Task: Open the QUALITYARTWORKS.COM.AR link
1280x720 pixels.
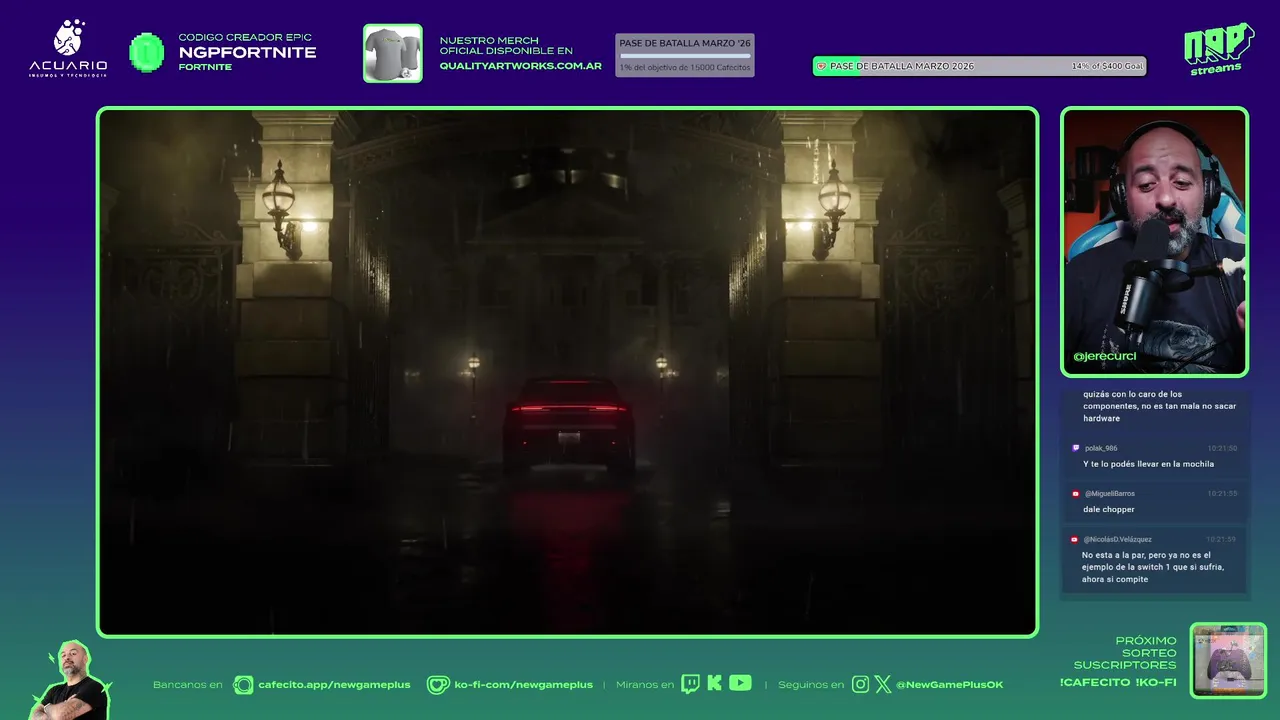Action: click(x=520, y=66)
